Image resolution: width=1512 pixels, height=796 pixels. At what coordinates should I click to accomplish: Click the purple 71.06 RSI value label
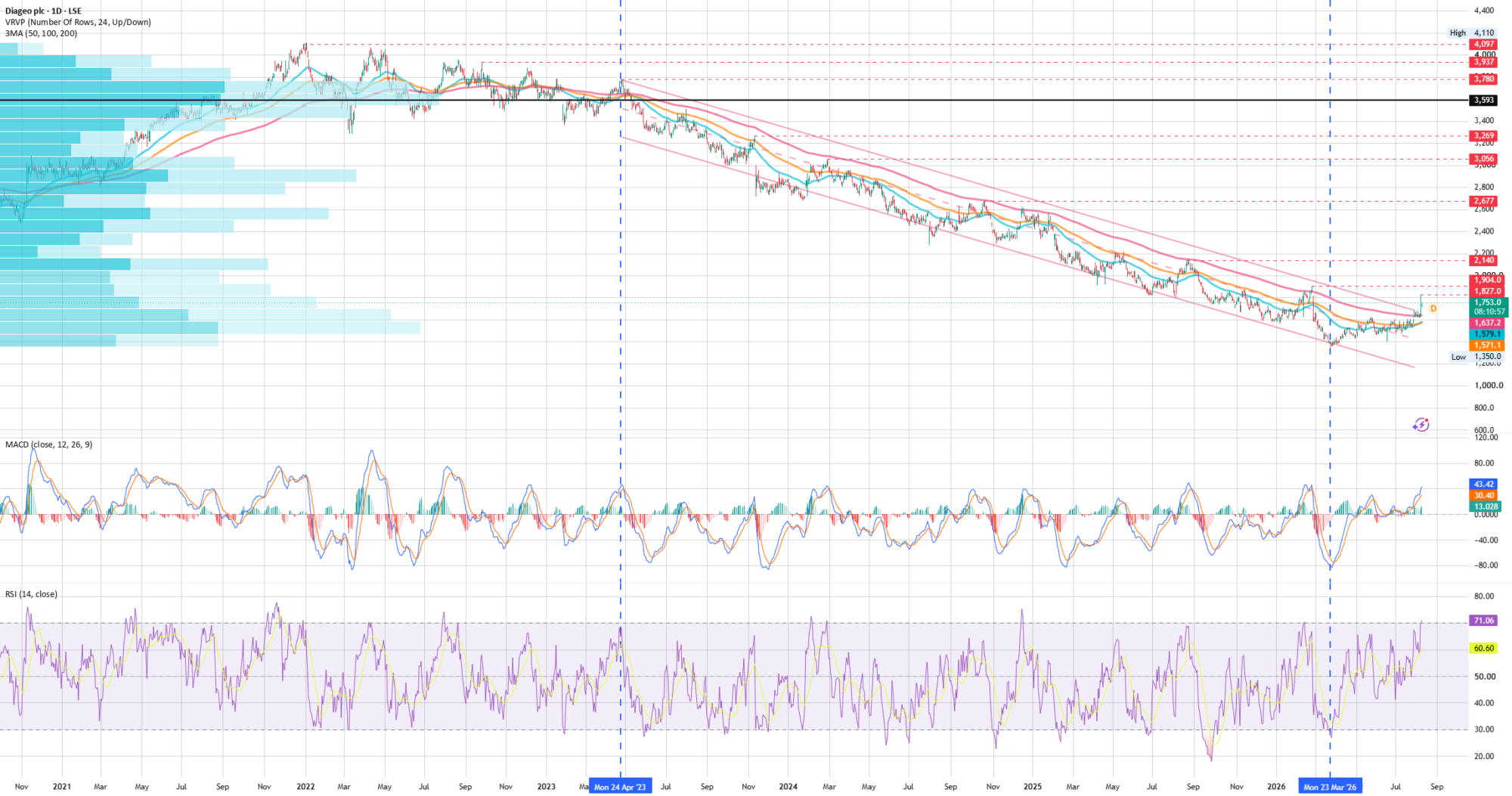coord(1484,621)
